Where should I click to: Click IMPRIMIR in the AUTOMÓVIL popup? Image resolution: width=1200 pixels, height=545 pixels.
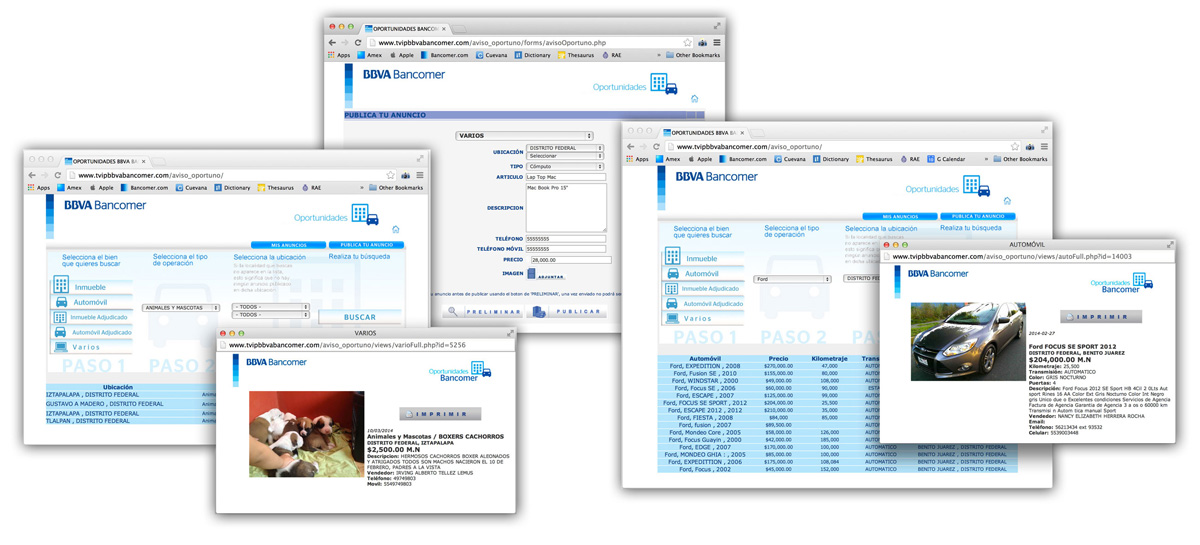tap(1101, 317)
